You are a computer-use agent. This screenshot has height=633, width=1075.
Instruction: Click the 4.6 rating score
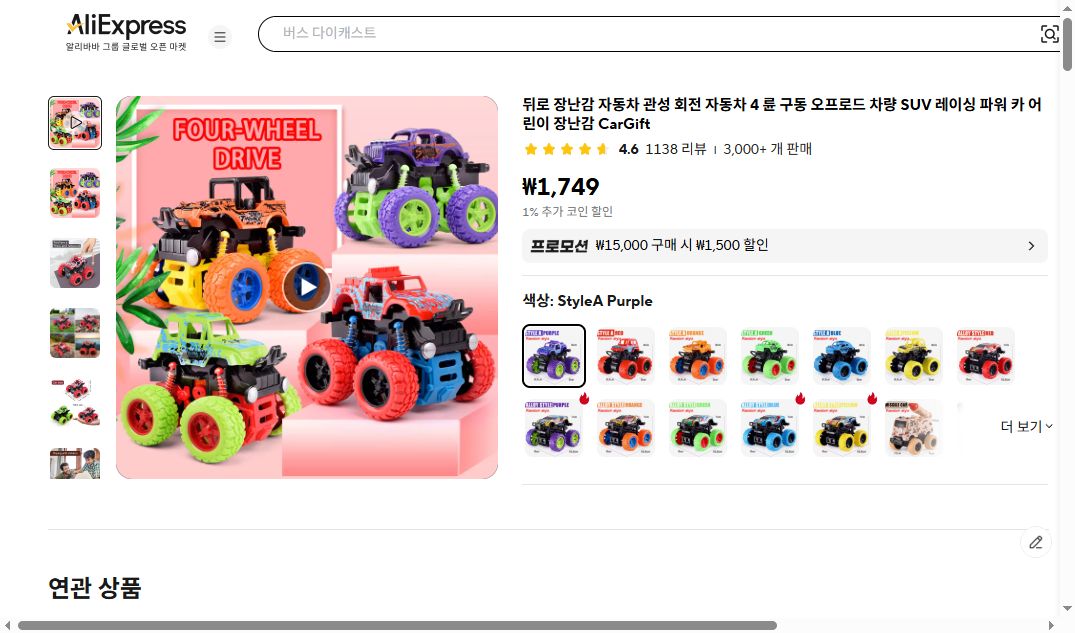pos(628,149)
